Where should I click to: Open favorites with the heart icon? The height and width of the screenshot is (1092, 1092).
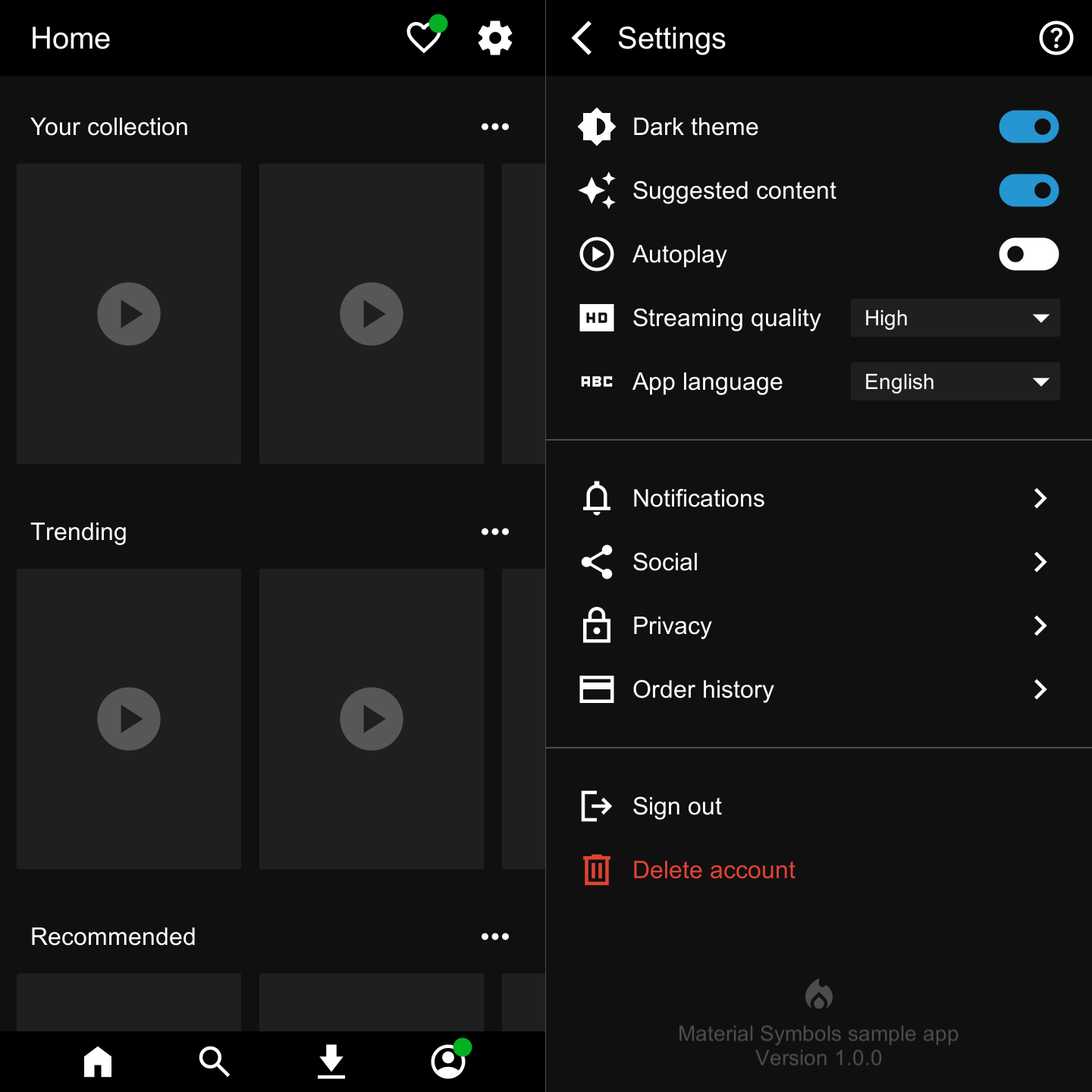(x=424, y=38)
